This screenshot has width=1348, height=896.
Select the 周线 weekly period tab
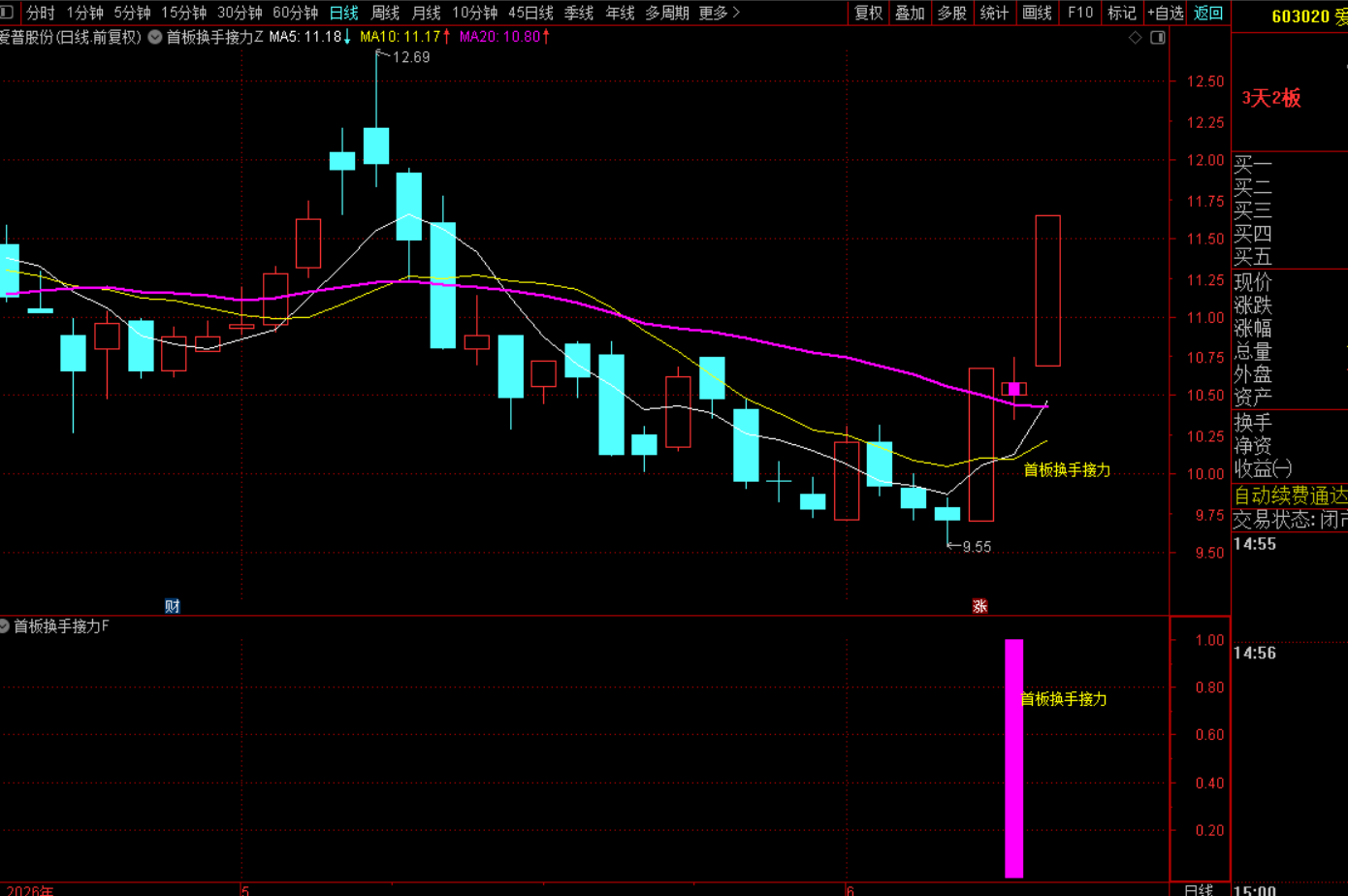click(x=385, y=13)
